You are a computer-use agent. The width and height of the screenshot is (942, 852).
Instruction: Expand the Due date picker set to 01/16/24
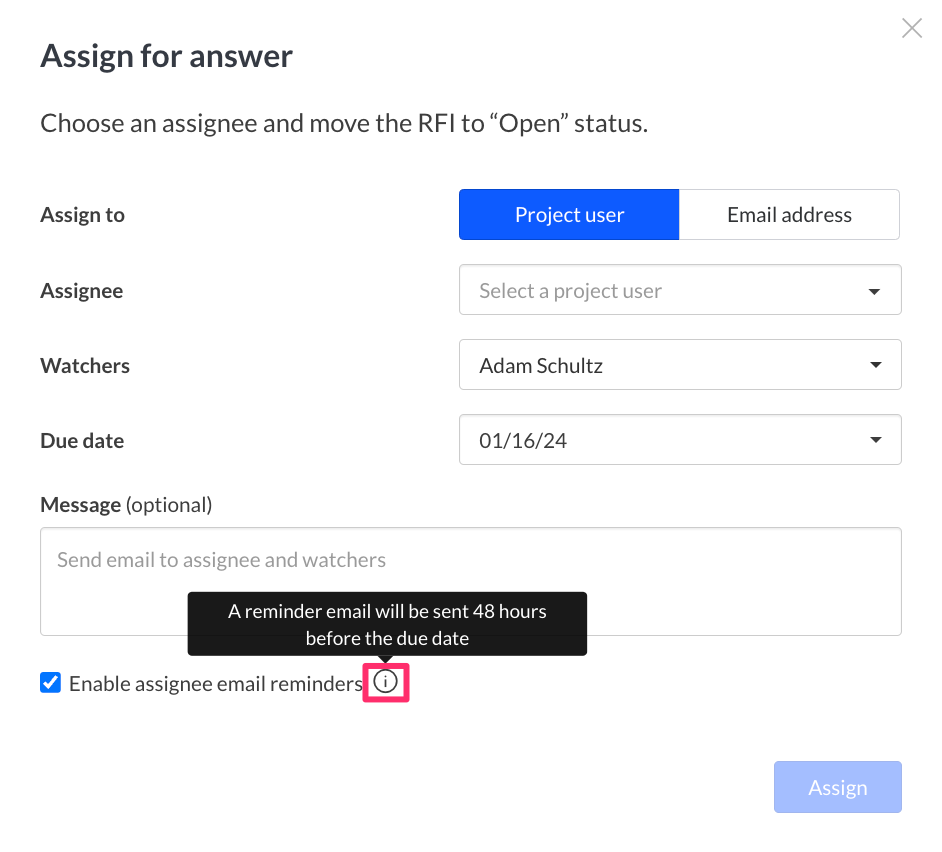pyautogui.click(x=680, y=439)
